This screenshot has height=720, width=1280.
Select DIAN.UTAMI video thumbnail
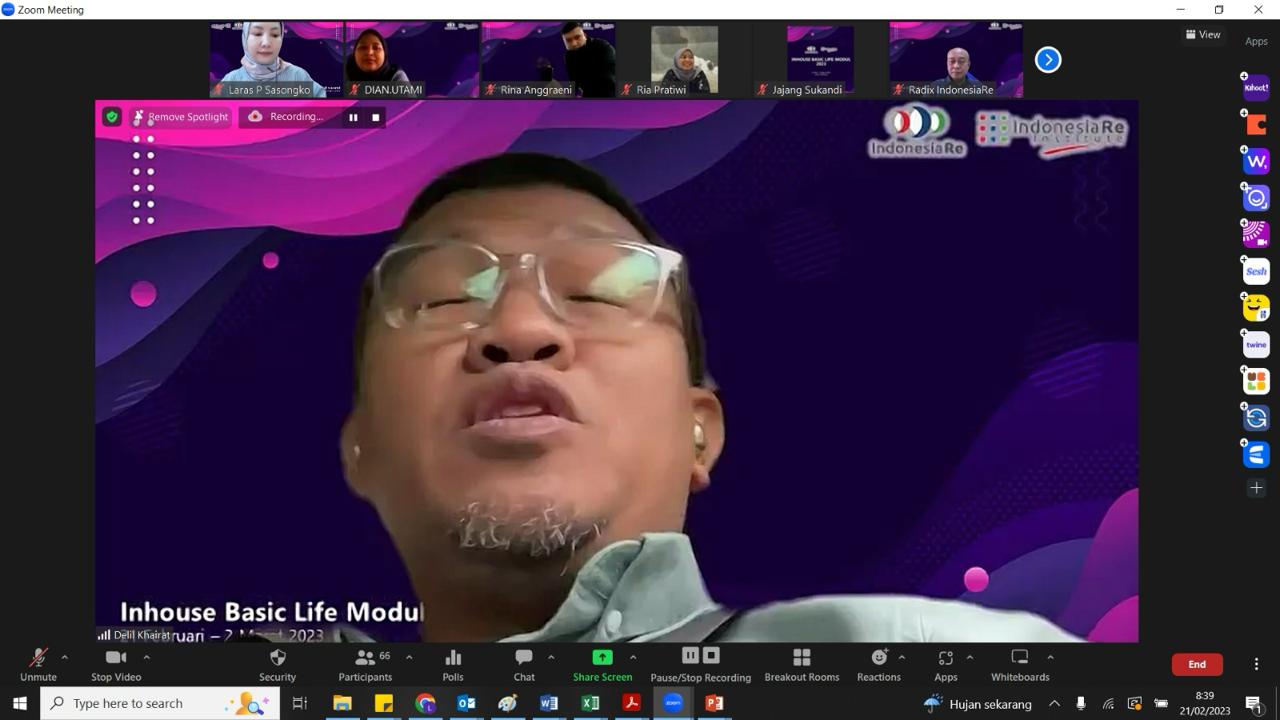click(x=412, y=60)
